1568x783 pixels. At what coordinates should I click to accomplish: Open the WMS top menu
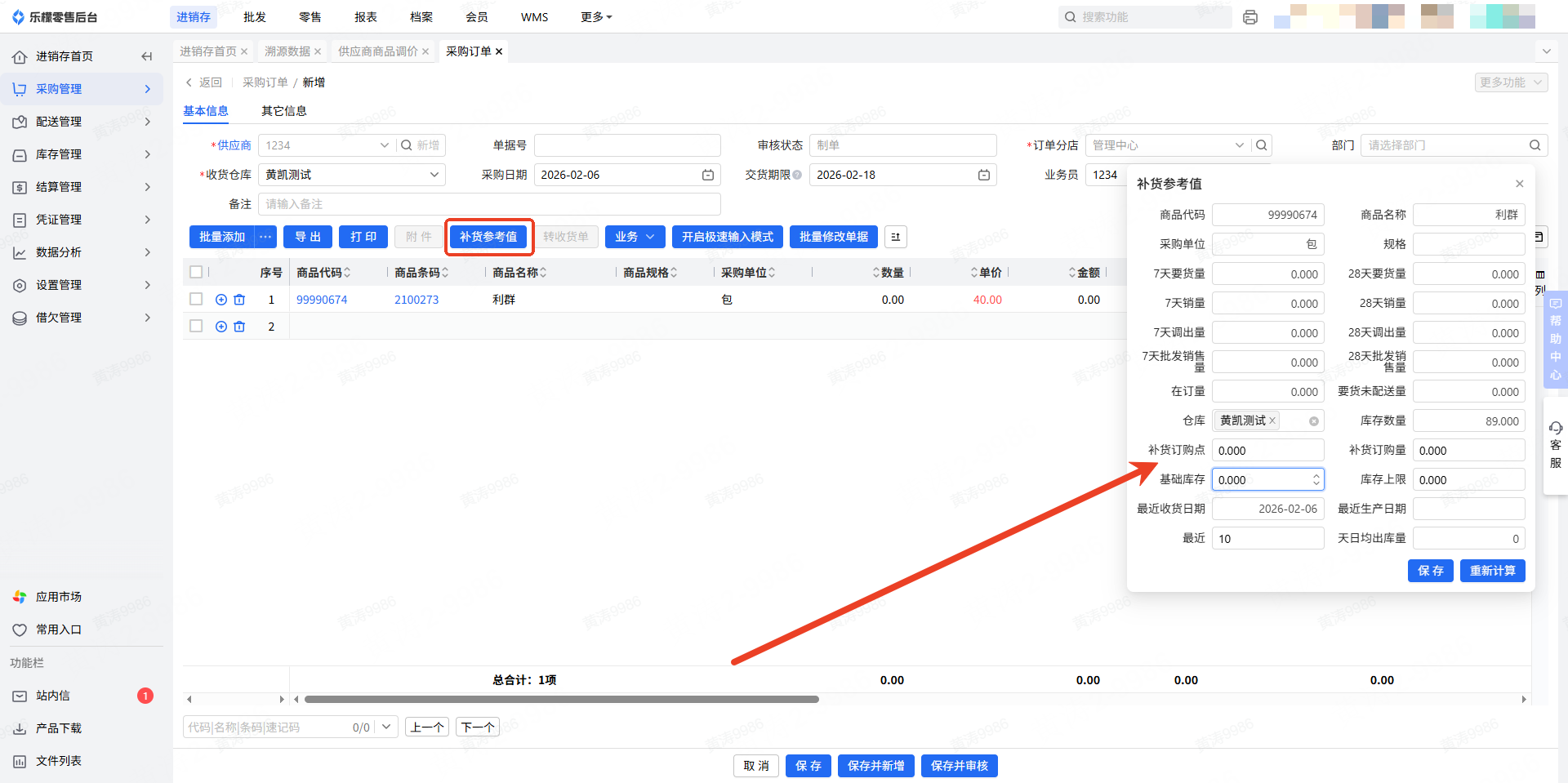535,17
